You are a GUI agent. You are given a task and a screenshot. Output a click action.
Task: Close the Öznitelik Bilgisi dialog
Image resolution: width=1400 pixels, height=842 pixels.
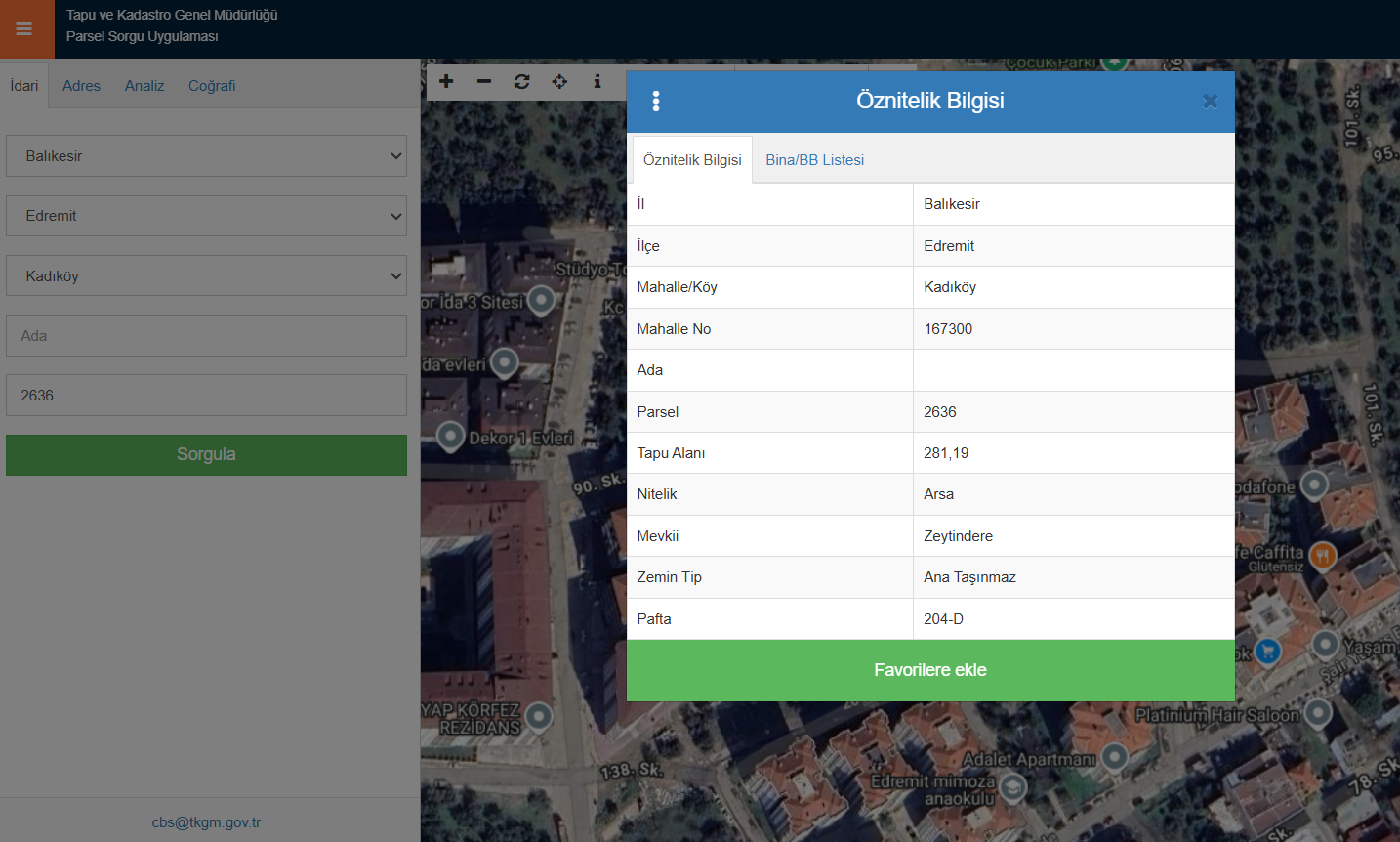coord(1210,102)
